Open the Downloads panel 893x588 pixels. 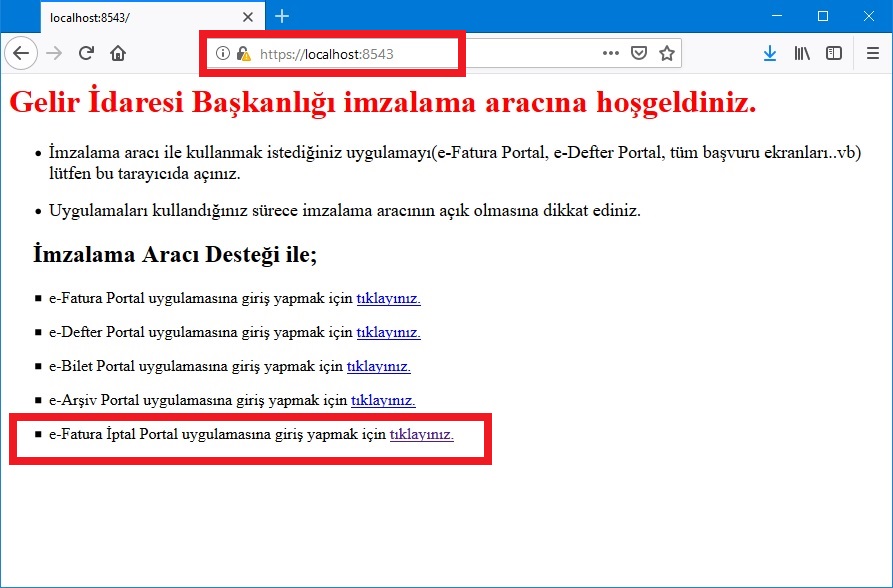(769, 54)
